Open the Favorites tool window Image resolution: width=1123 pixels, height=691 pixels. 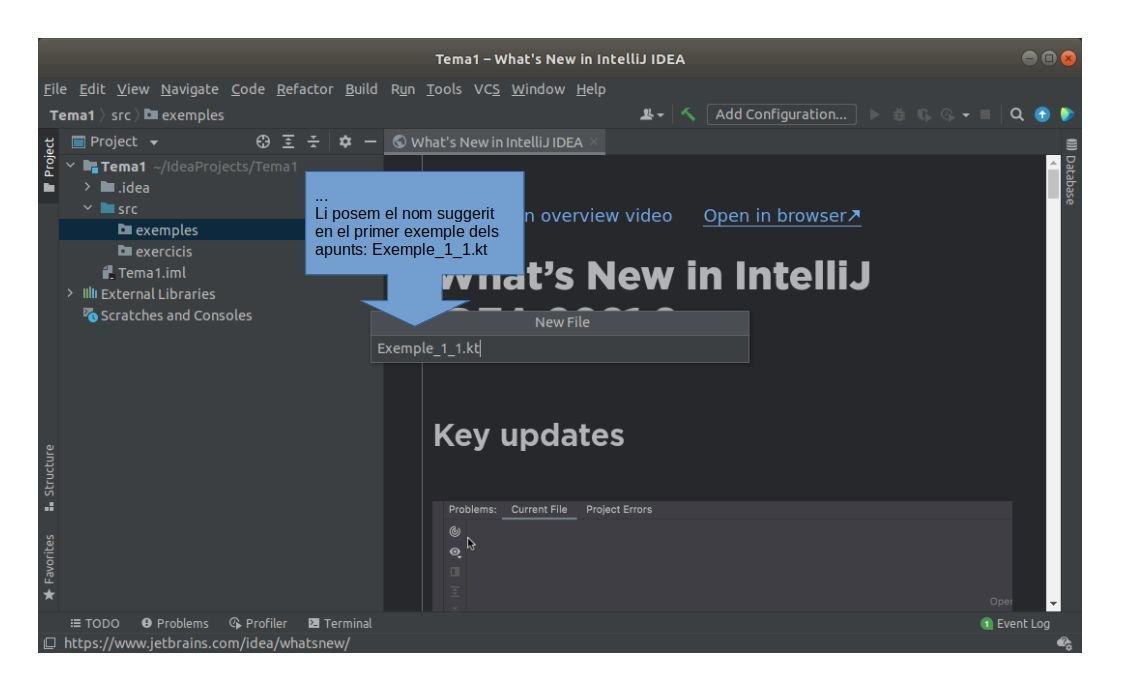coord(49,567)
